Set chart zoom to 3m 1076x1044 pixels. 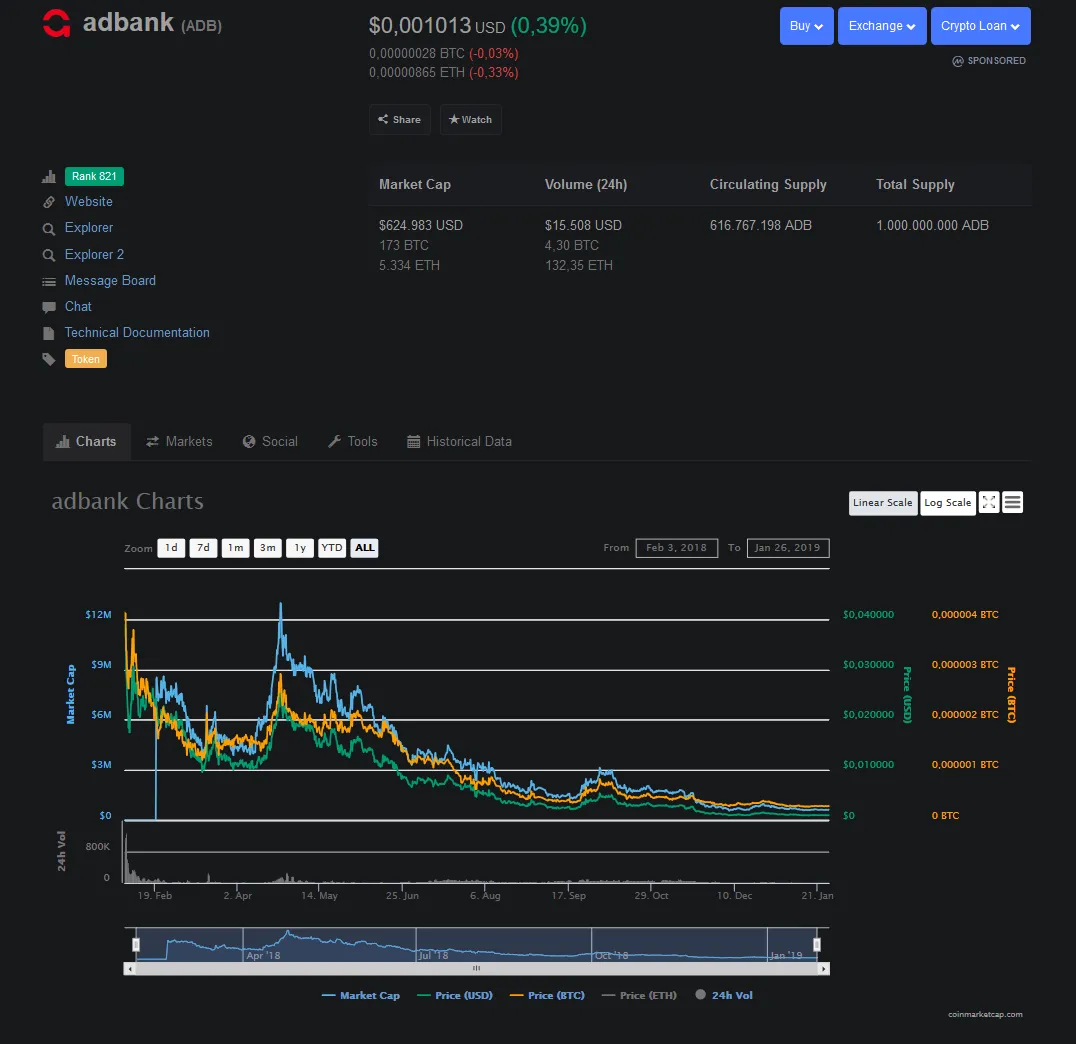(x=268, y=548)
